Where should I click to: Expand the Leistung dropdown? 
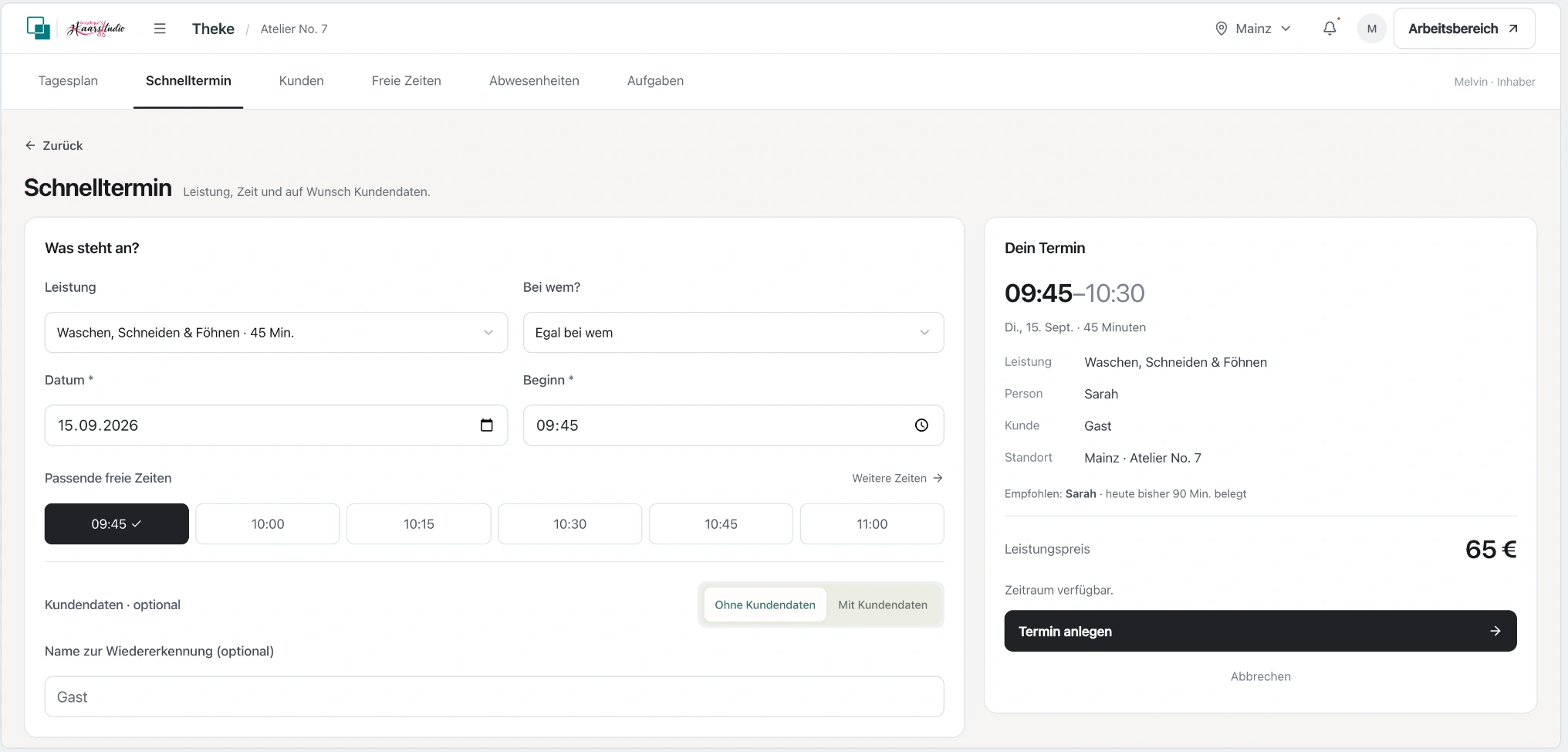[276, 333]
